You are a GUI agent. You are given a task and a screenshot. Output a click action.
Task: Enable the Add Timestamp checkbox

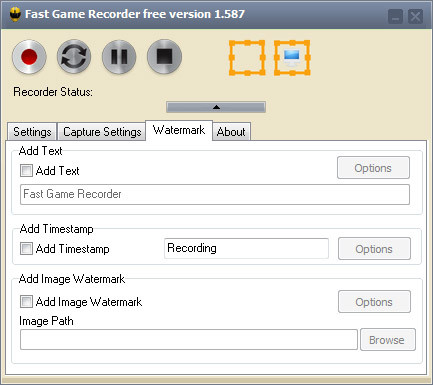pyautogui.click(x=26, y=248)
